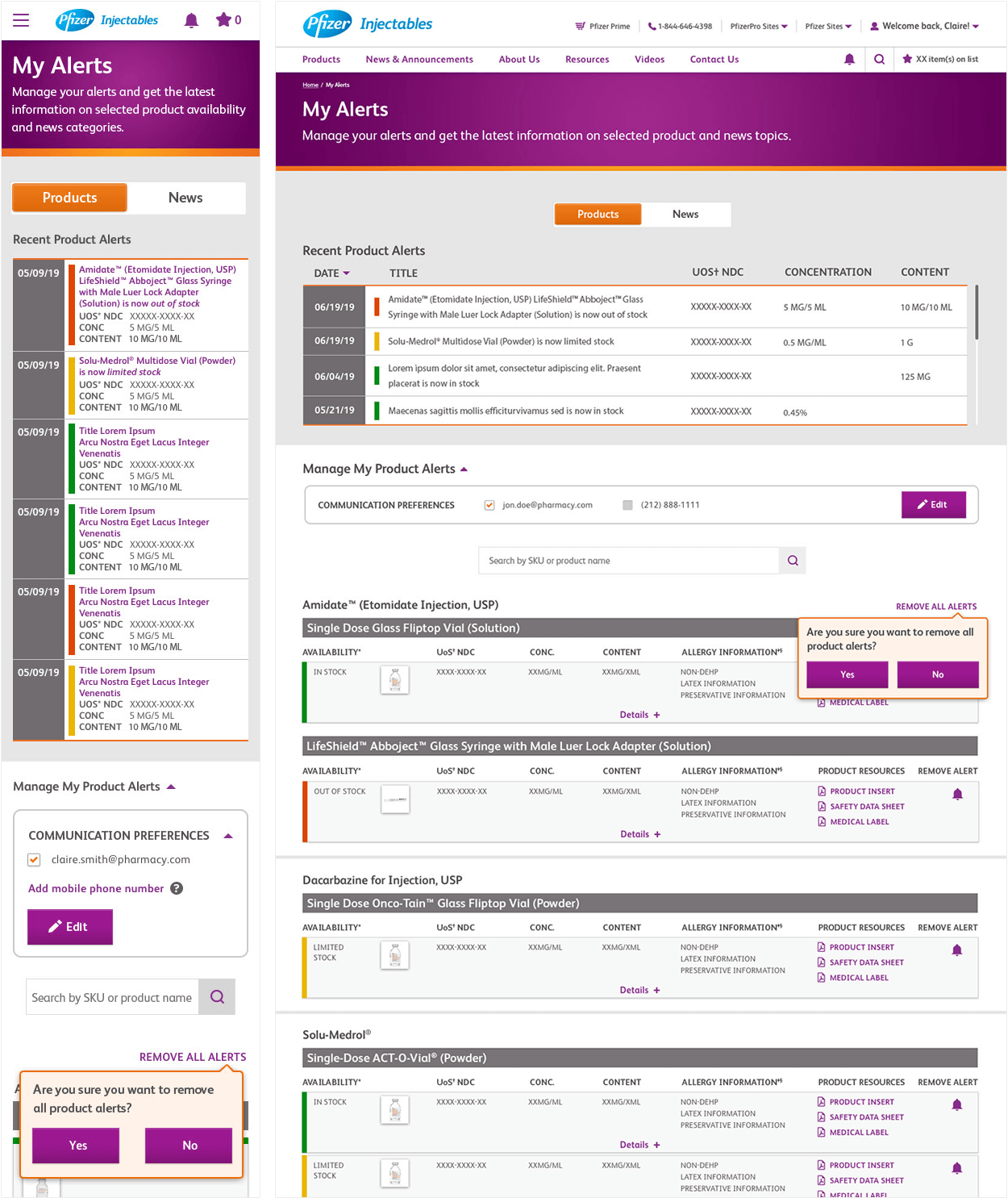Confirm Yes in desktop remove alerts popup

(x=847, y=674)
